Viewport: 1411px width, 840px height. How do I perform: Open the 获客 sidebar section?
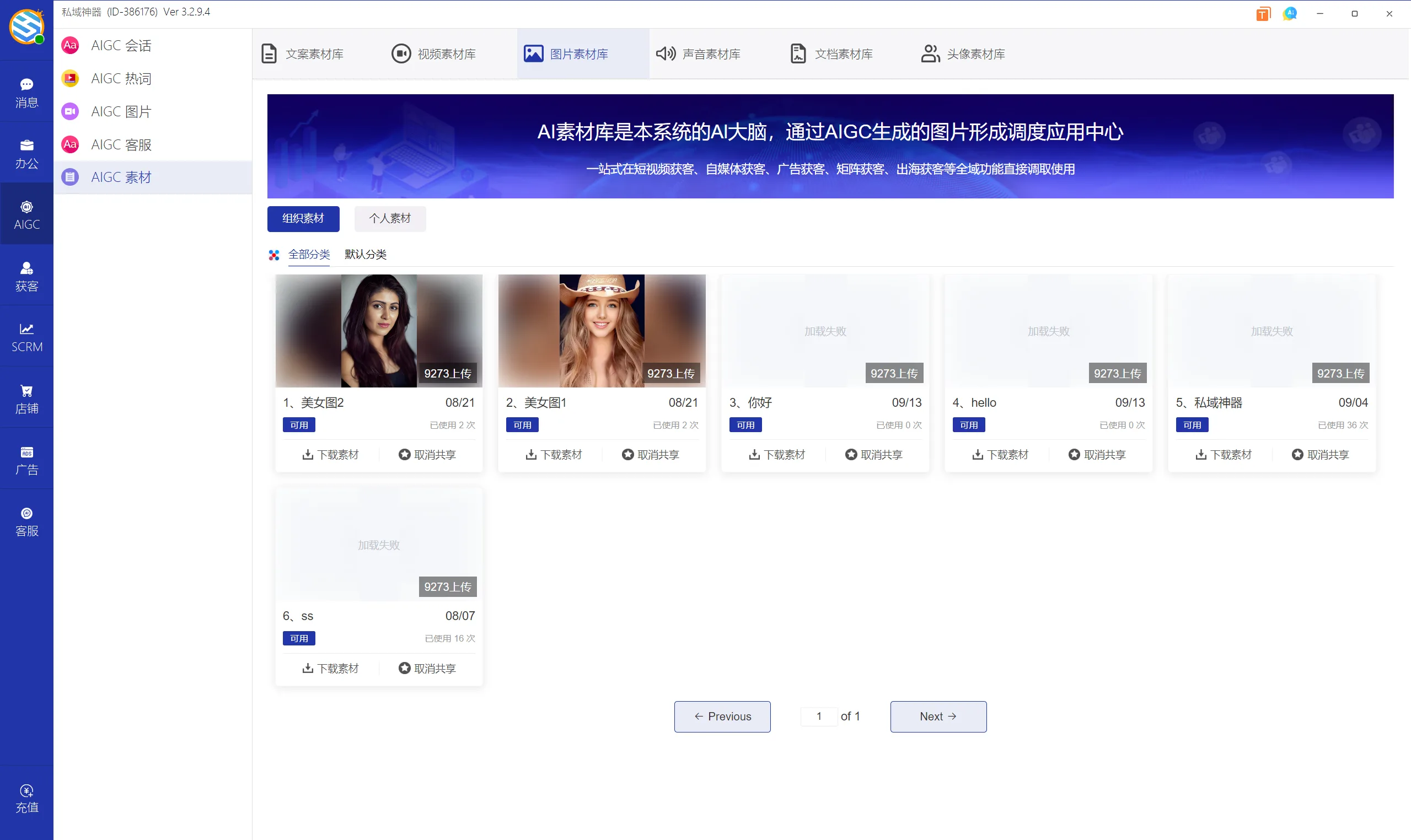26,276
